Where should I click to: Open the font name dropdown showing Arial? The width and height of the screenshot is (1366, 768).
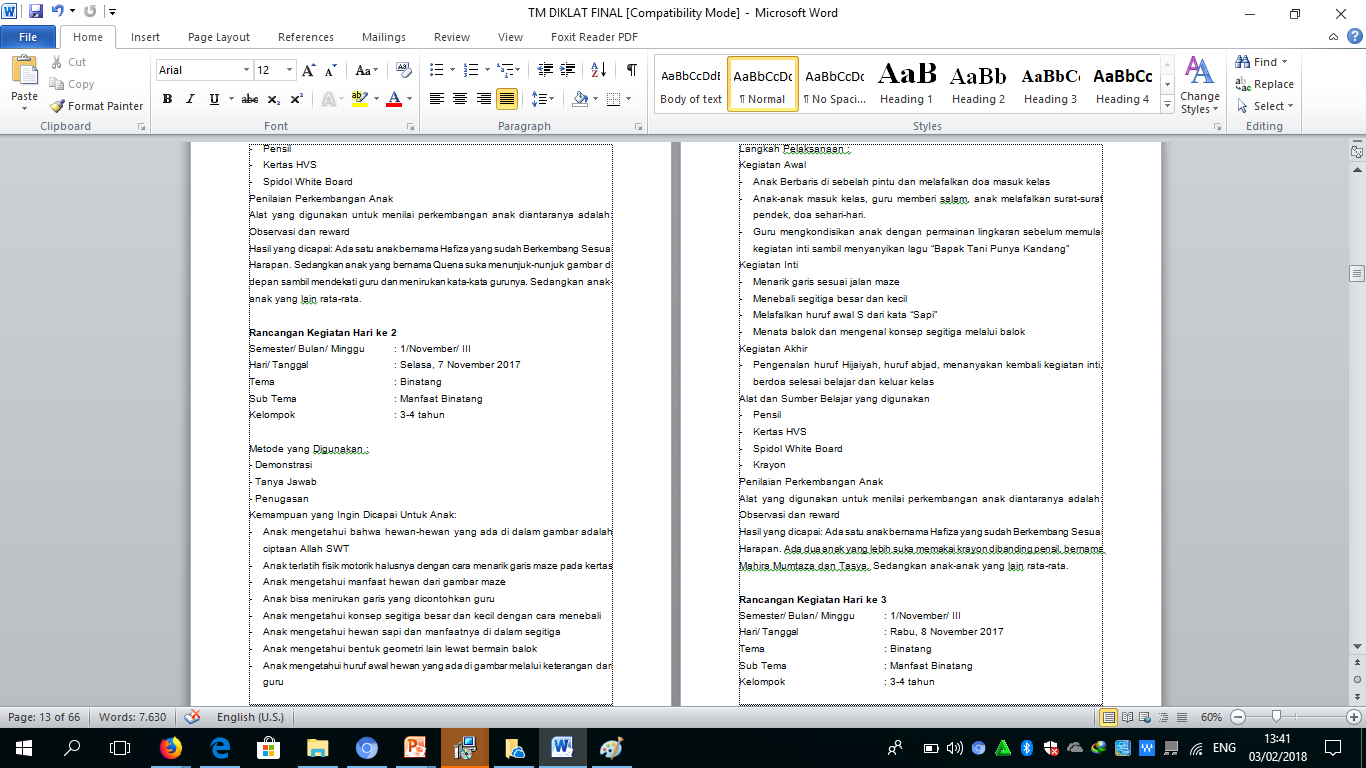(246, 70)
